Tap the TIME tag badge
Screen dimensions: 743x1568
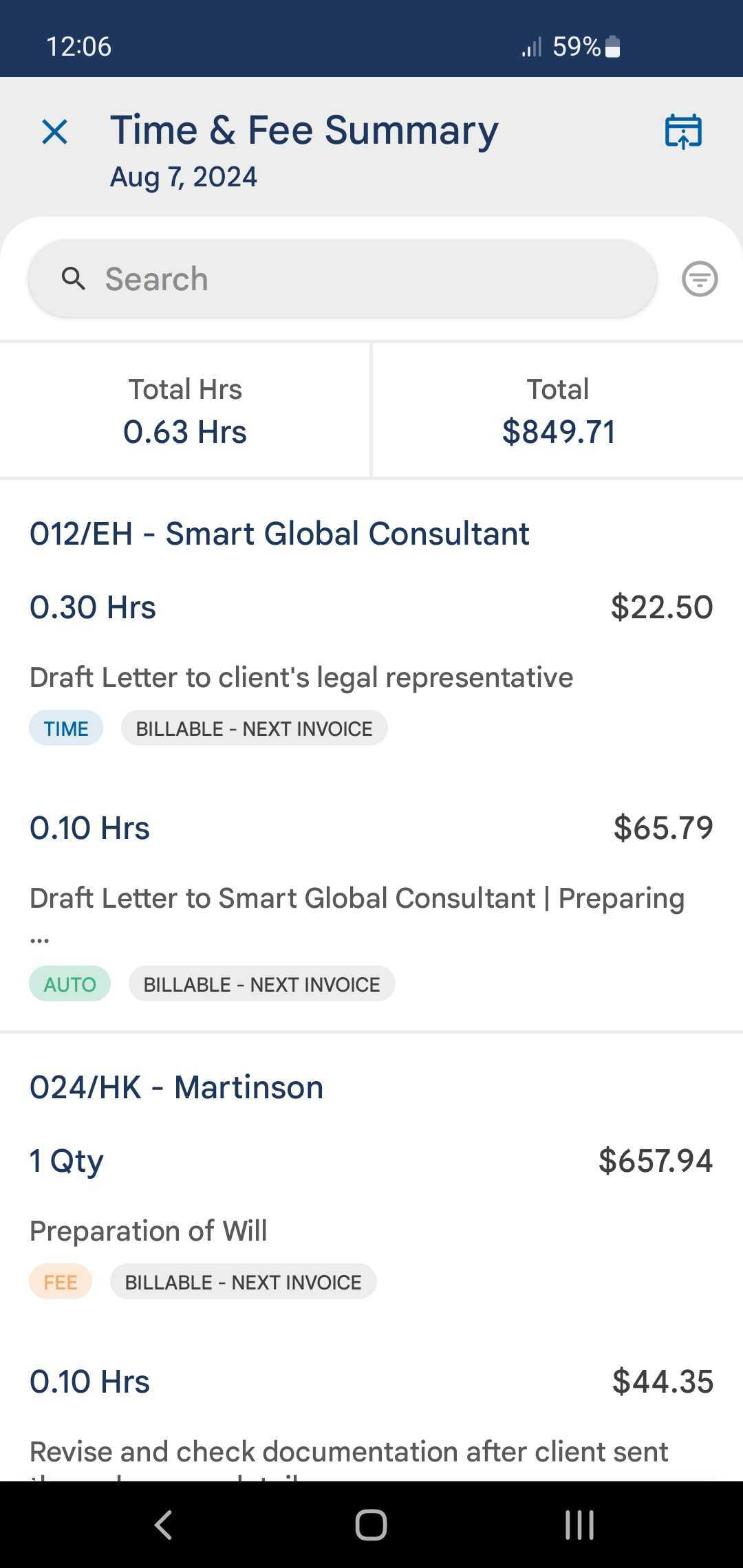(x=66, y=728)
